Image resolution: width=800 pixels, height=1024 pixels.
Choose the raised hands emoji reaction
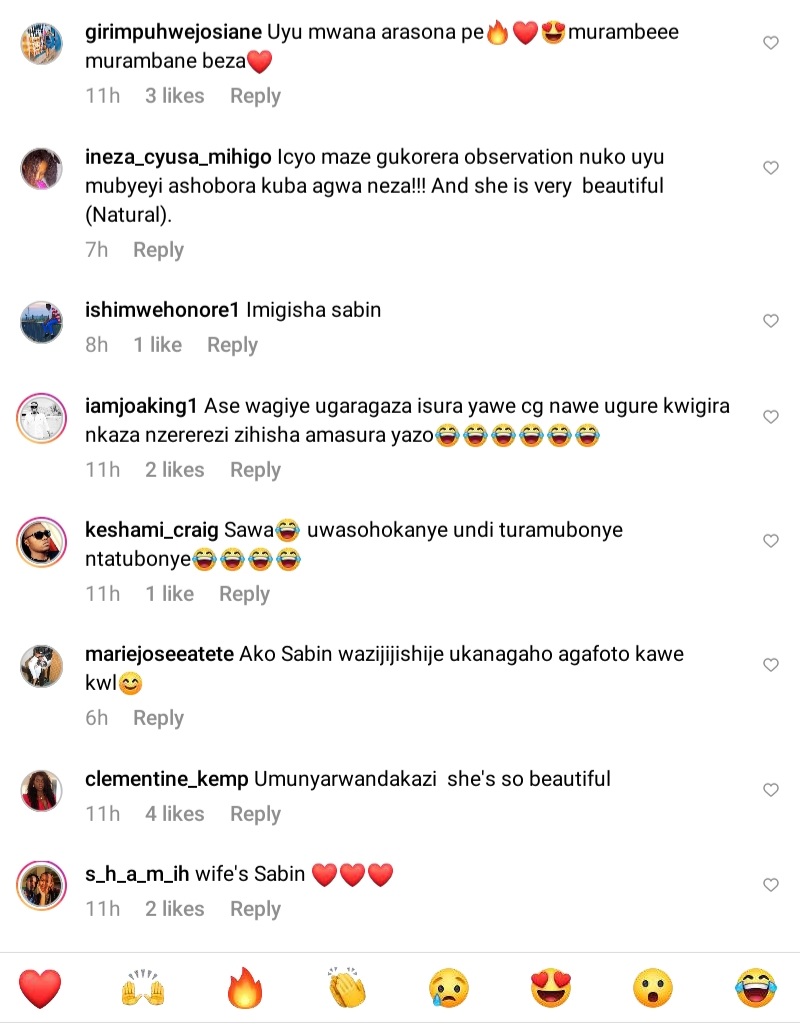click(x=143, y=987)
